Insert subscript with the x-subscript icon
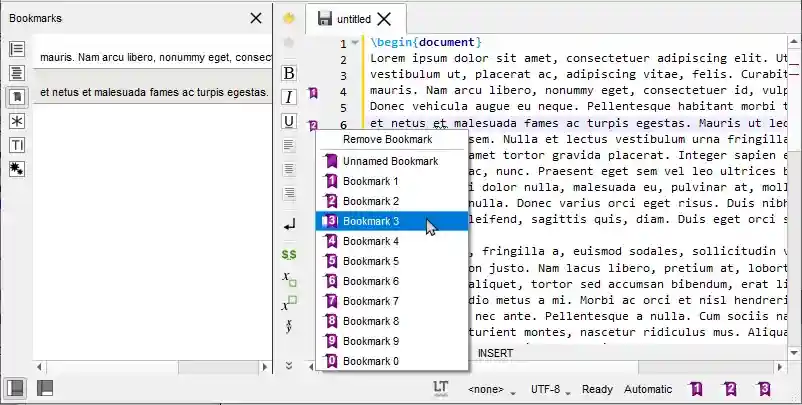The width and height of the screenshot is (802, 405). pyautogui.click(x=289, y=279)
